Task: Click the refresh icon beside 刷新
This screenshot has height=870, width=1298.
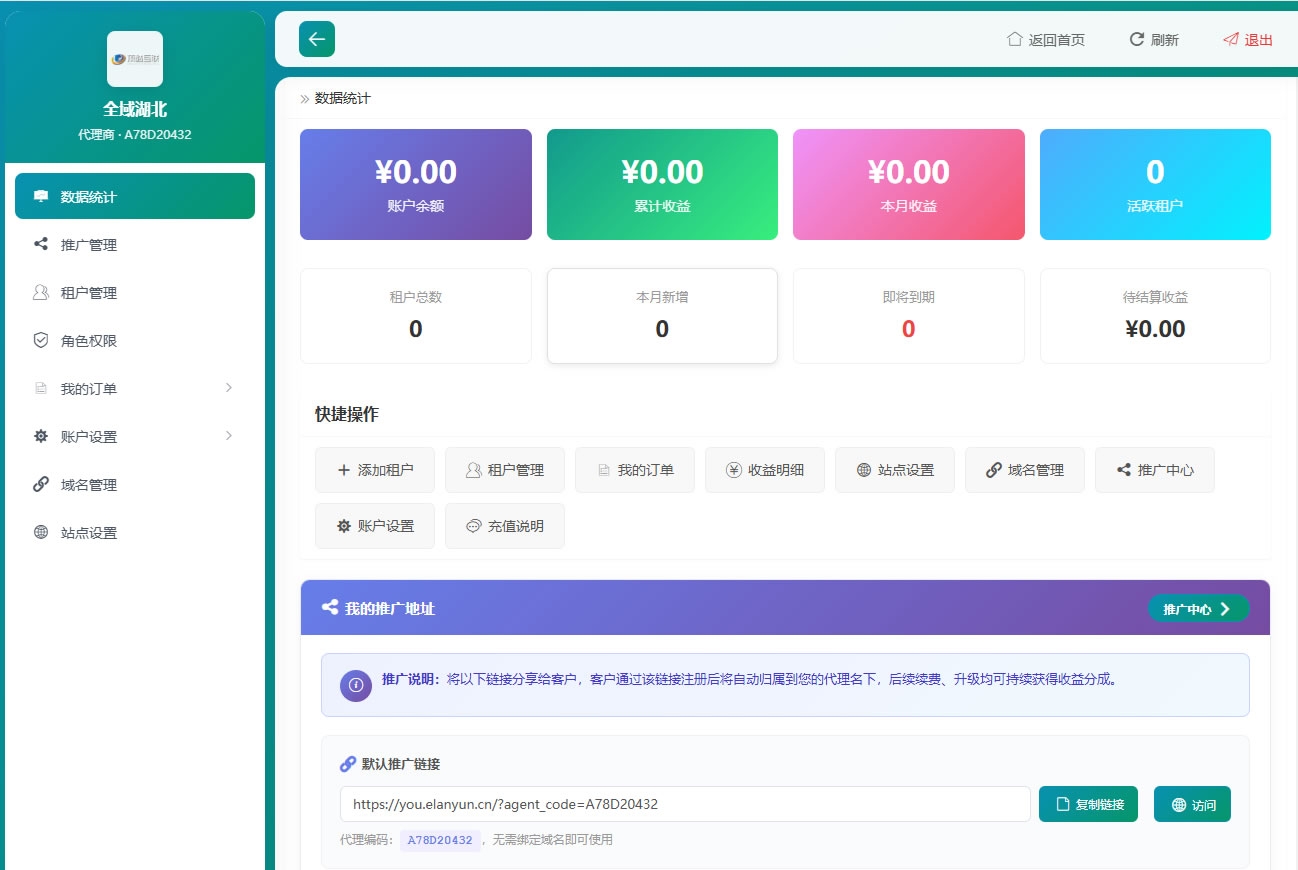Action: point(1136,39)
